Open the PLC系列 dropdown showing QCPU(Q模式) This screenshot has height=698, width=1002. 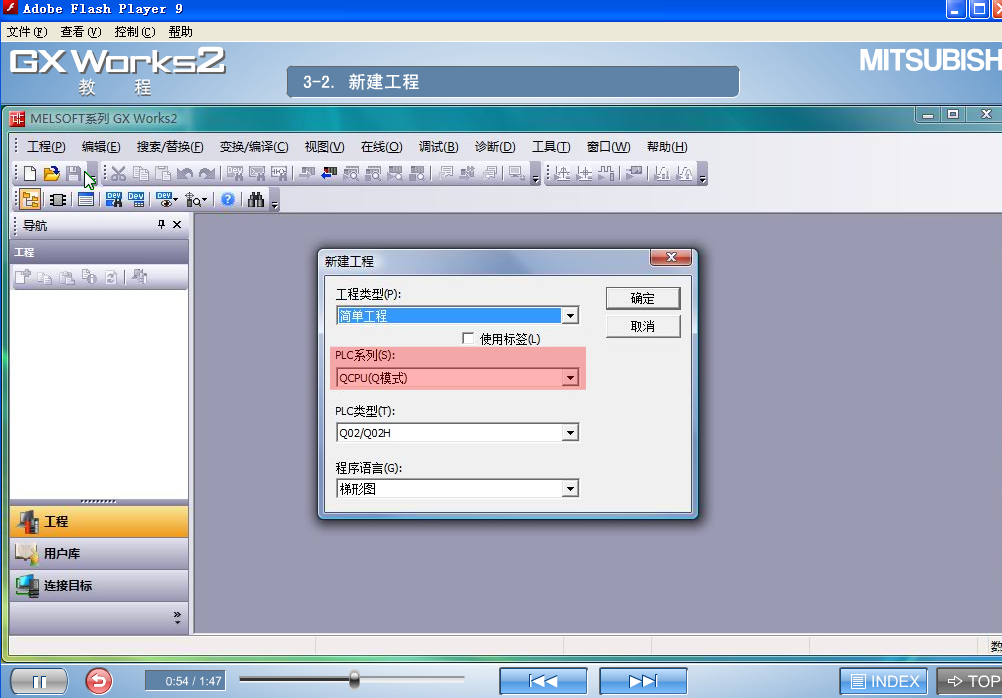570,378
